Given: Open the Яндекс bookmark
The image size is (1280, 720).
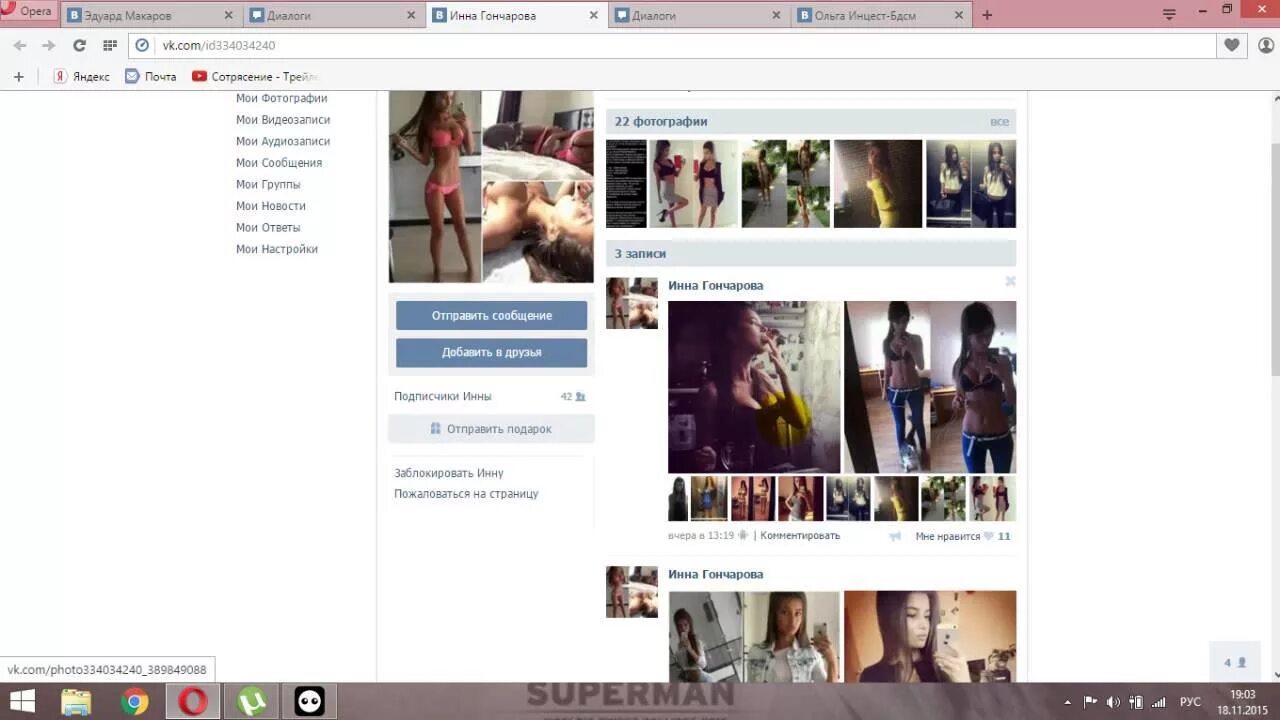Looking at the screenshot, I should (81, 76).
